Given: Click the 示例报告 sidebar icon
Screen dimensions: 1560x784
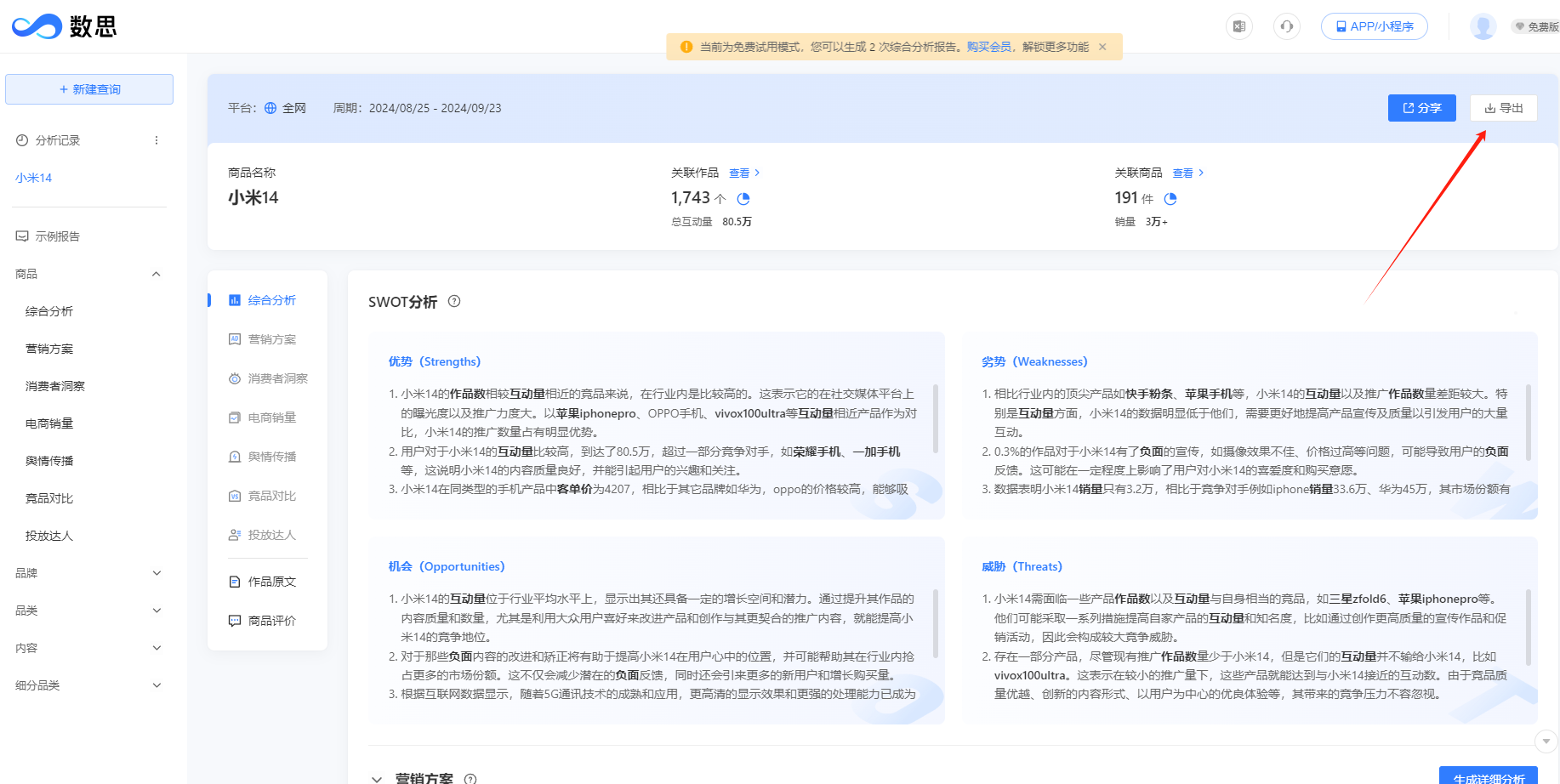Looking at the screenshot, I should pos(22,236).
